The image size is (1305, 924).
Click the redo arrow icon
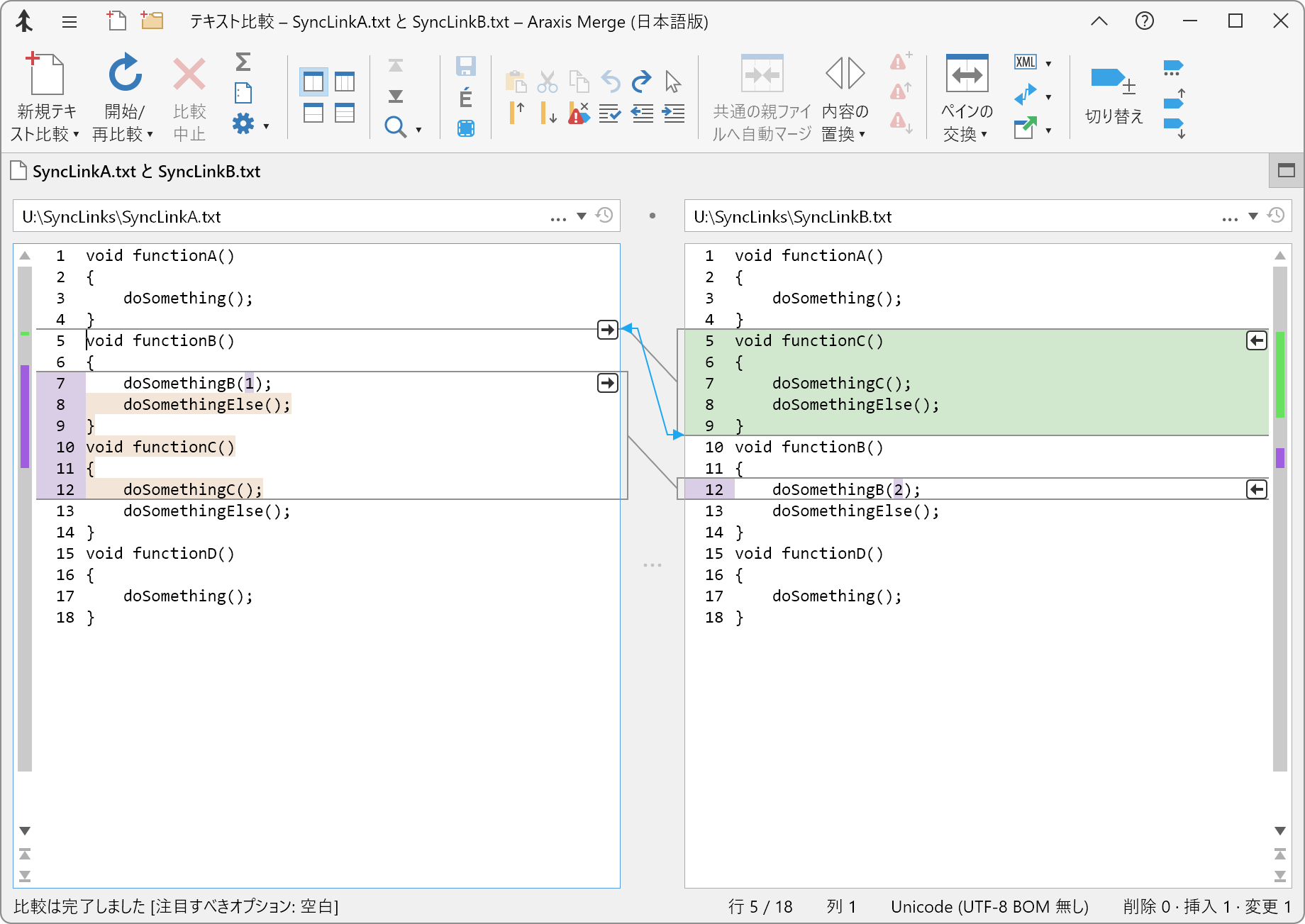pyautogui.click(x=641, y=82)
